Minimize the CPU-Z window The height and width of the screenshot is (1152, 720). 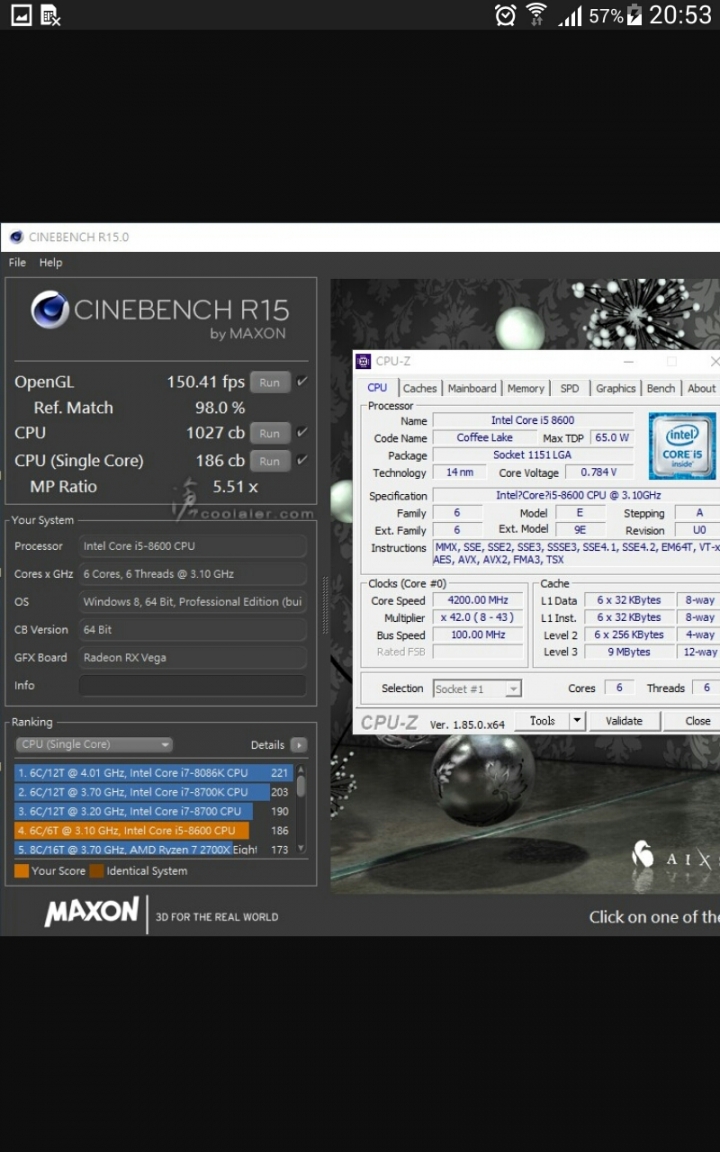click(x=629, y=361)
